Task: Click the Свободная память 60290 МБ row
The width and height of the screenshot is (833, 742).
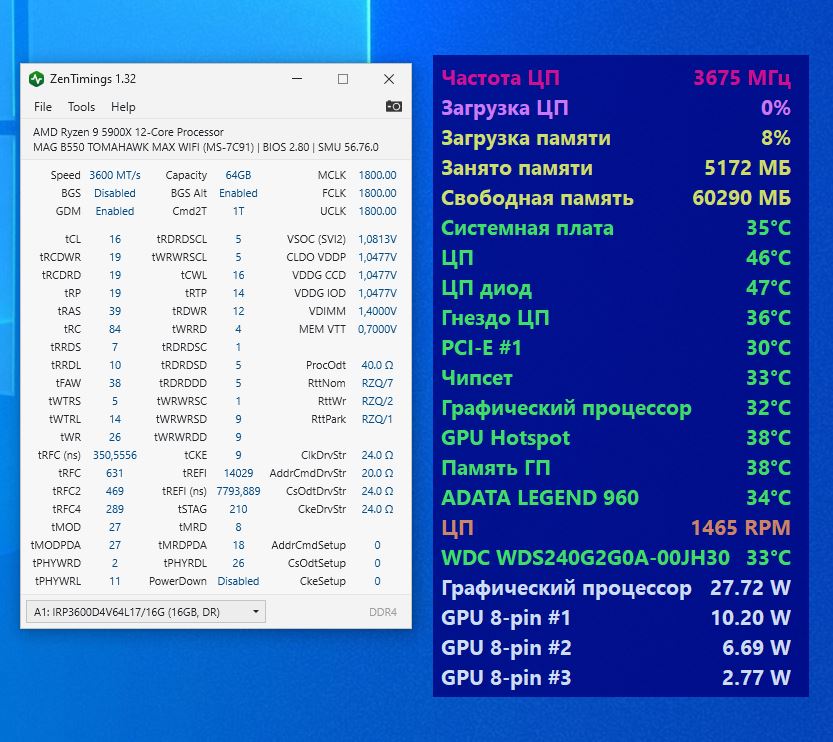Action: click(x=616, y=198)
